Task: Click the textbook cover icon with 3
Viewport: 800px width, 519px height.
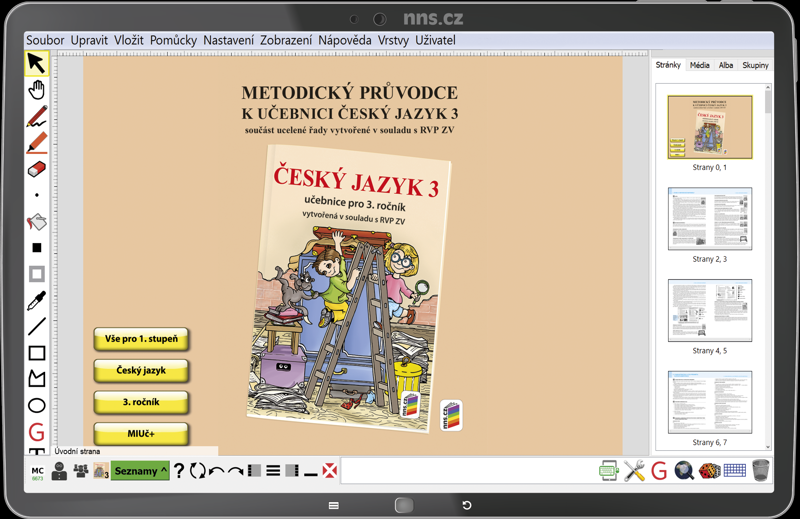Action: (x=101, y=471)
